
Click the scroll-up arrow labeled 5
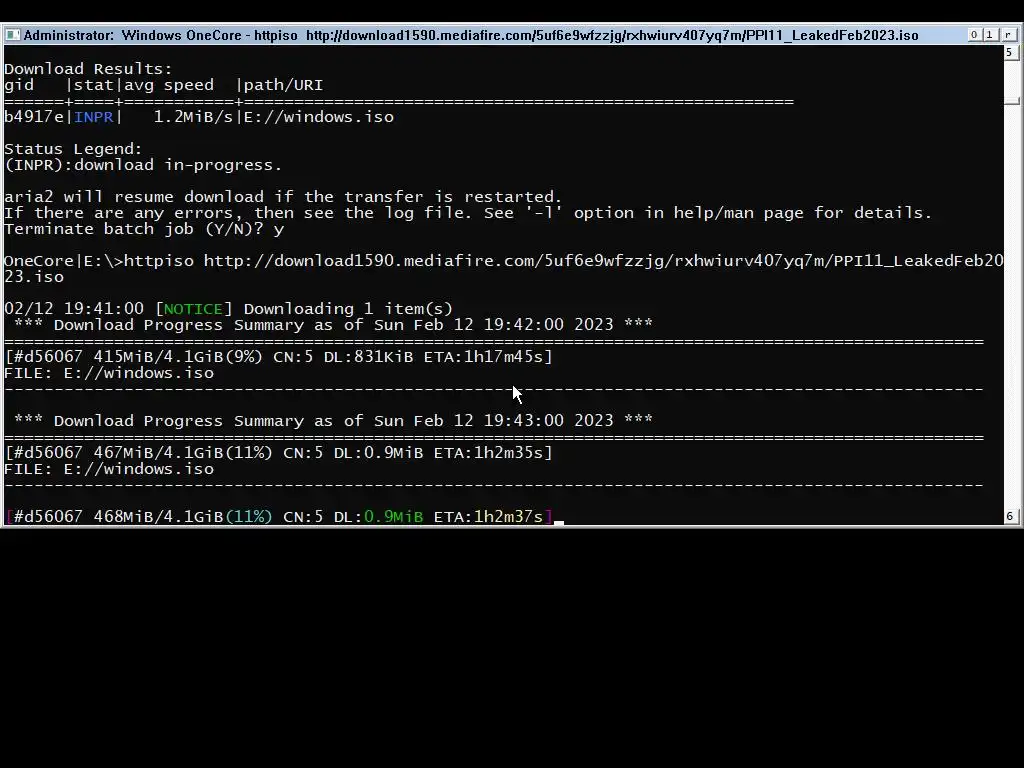coord(1010,52)
